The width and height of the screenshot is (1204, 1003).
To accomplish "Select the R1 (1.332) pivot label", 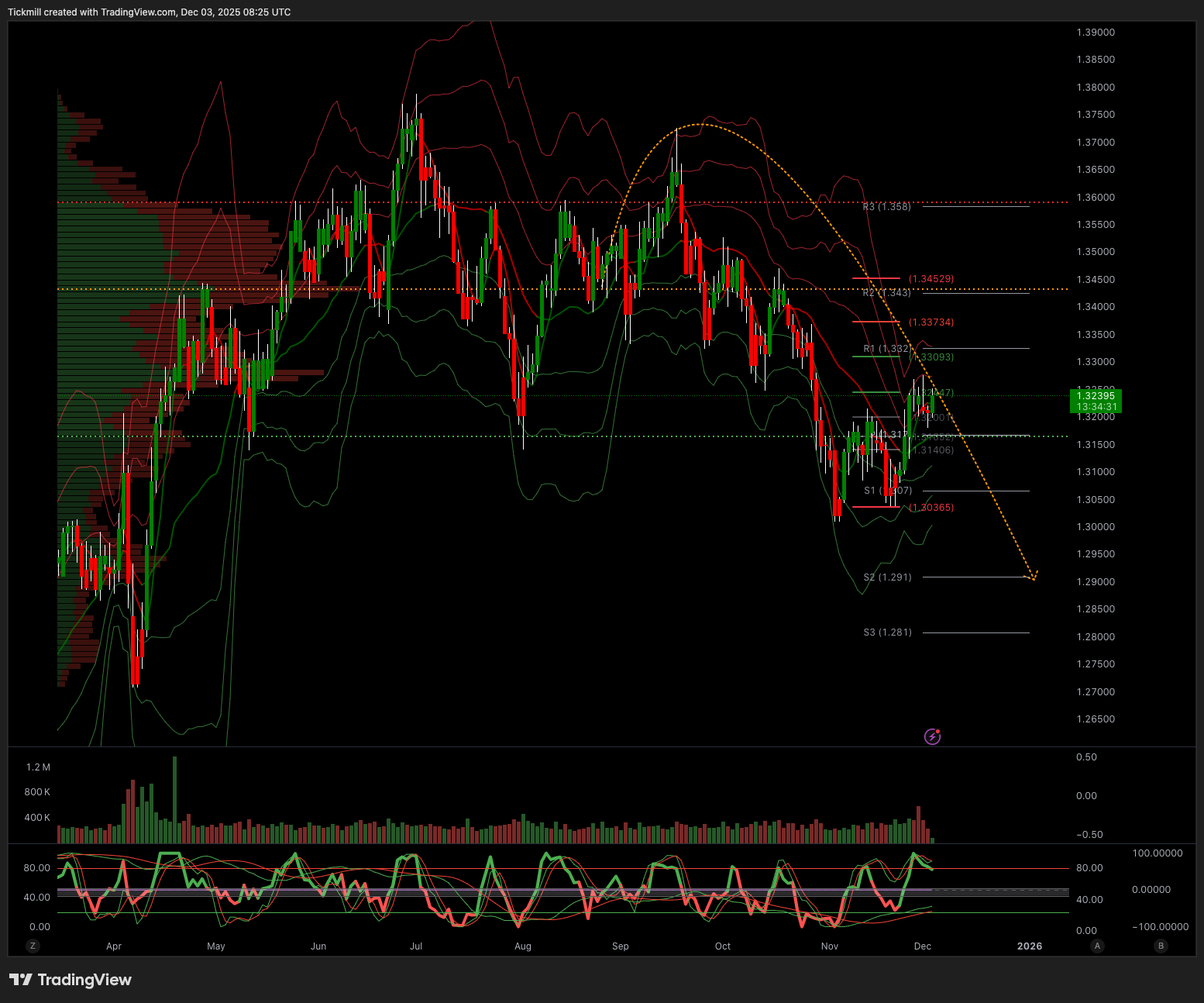I will pos(887,349).
